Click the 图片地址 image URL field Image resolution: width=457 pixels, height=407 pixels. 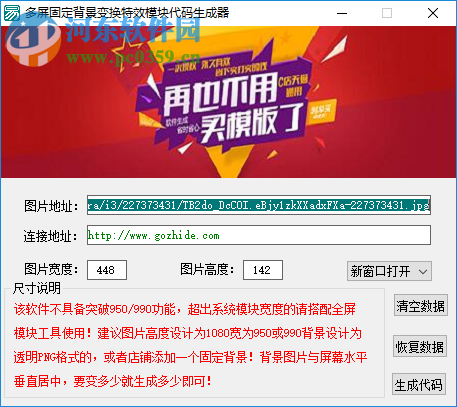(259, 205)
